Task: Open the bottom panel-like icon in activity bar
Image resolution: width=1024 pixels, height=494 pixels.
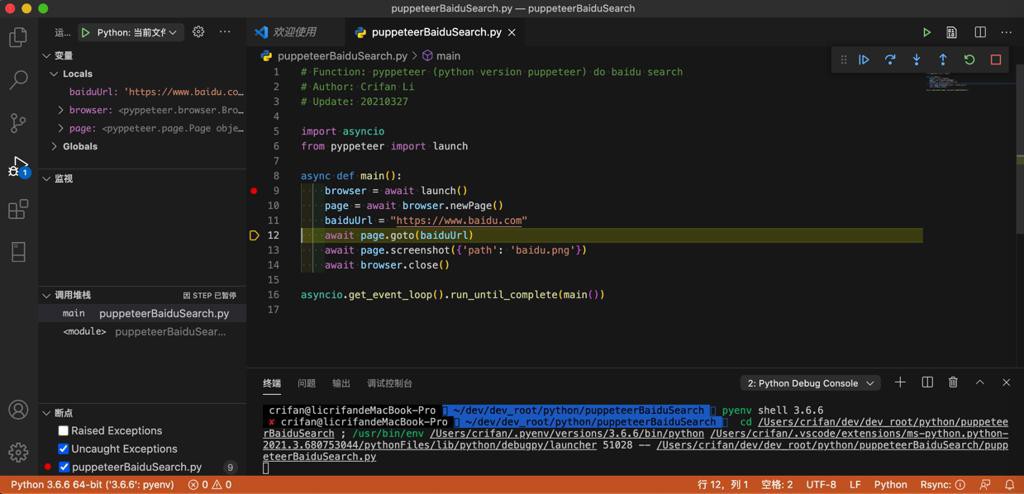Action: pyautogui.click(x=18, y=252)
